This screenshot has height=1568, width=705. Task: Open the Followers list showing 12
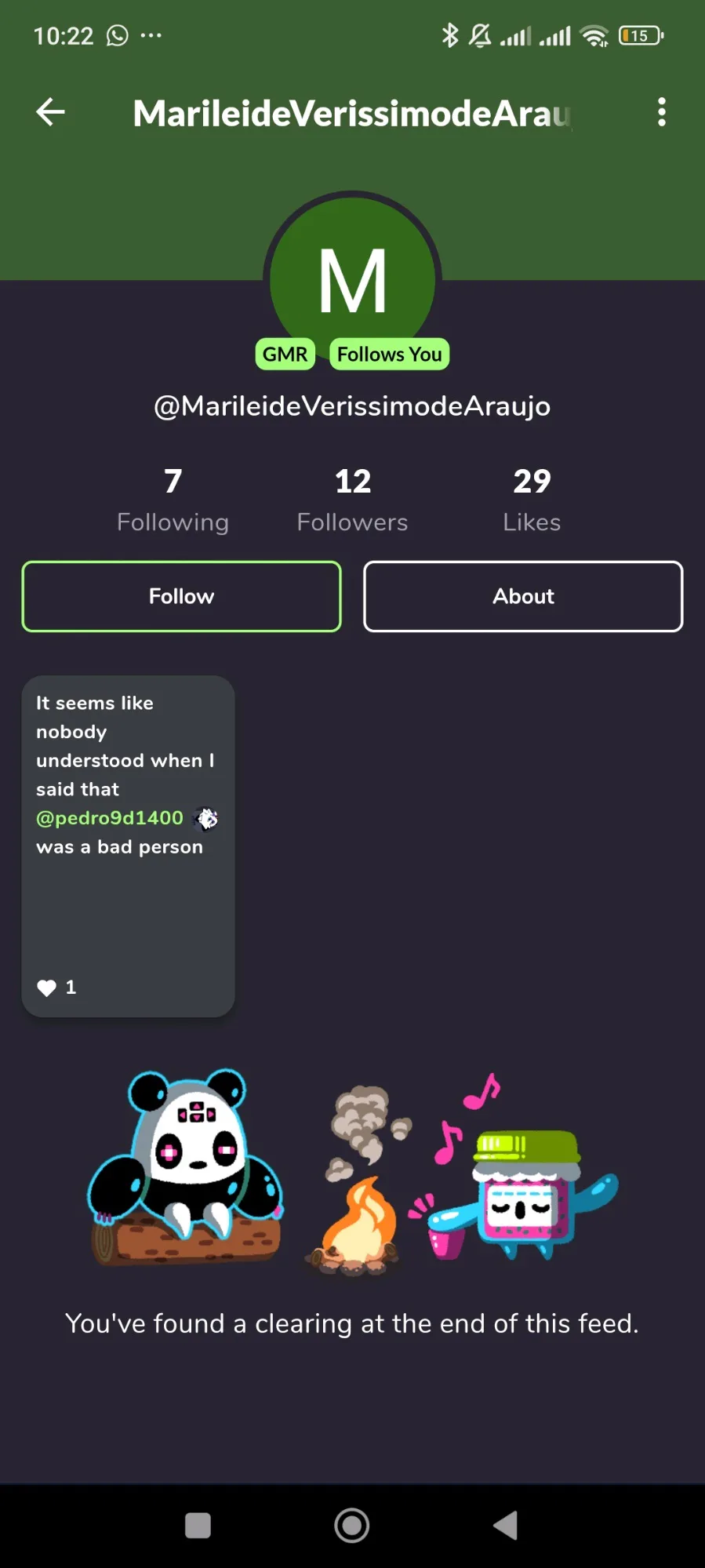point(352,500)
